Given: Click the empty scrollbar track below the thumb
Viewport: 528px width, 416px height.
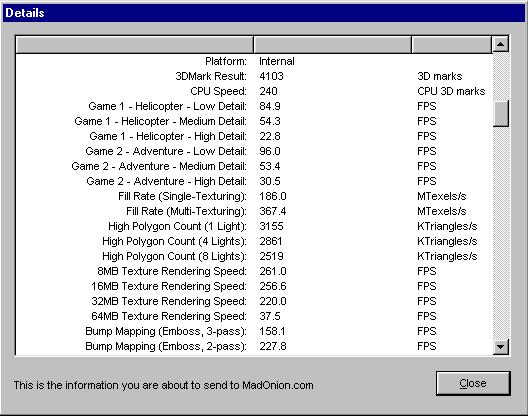Looking at the screenshot, I should (501, 232).
